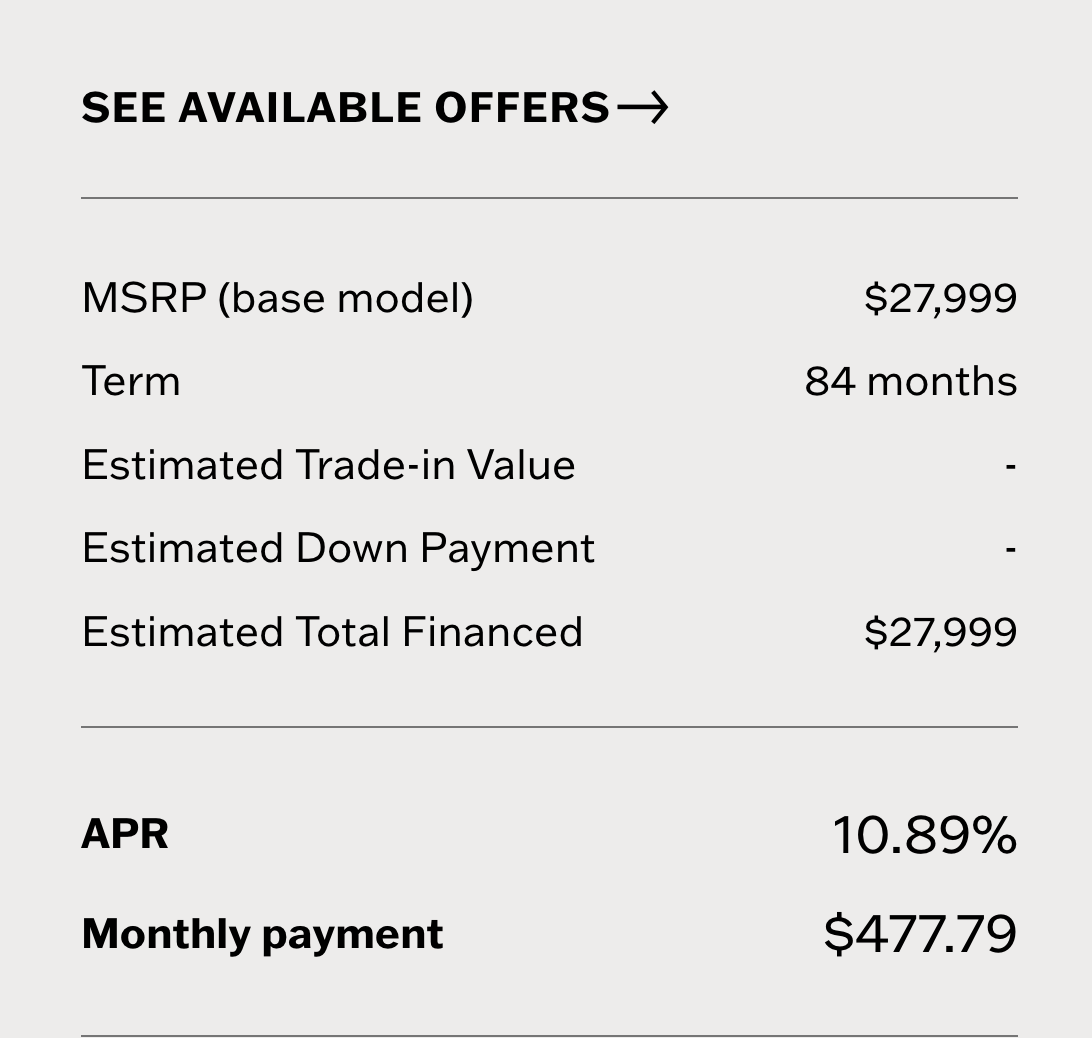Click the divider line below Monthly payment
Image resolution: width=1092 pixels, height=1038 pixels.
(x=549, y=1035)
